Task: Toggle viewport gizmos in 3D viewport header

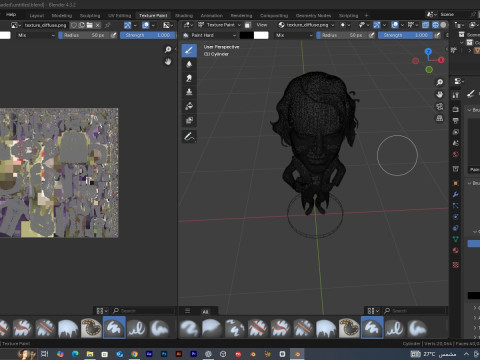Action: [x=377, y=25]
